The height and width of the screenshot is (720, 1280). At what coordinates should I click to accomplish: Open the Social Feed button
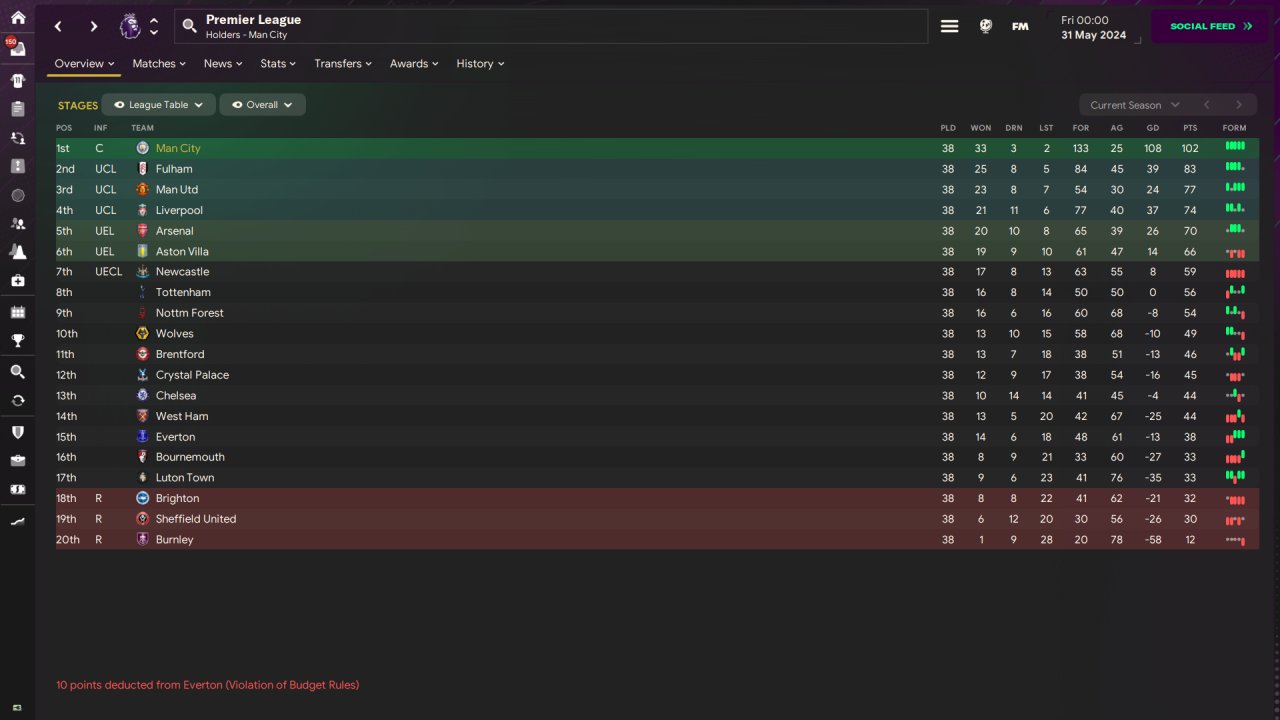[x=1209, y=27]
